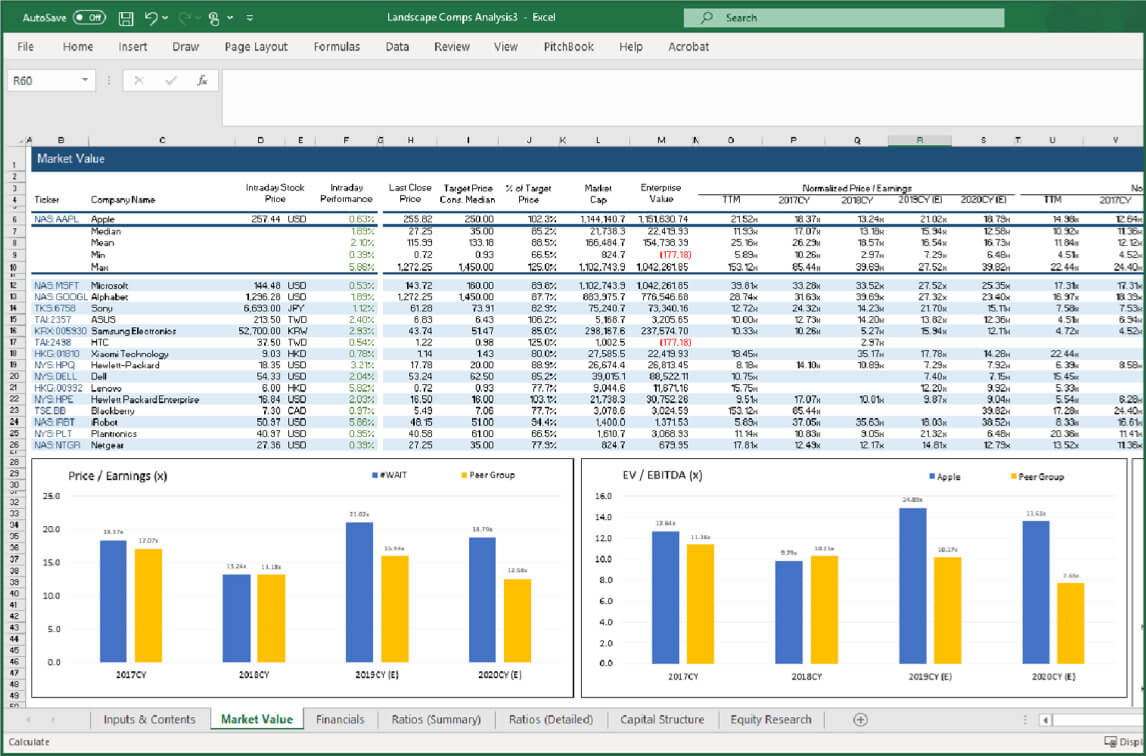1146x756 pixels.
Task: Open the File menu
Action: point(25,46)
